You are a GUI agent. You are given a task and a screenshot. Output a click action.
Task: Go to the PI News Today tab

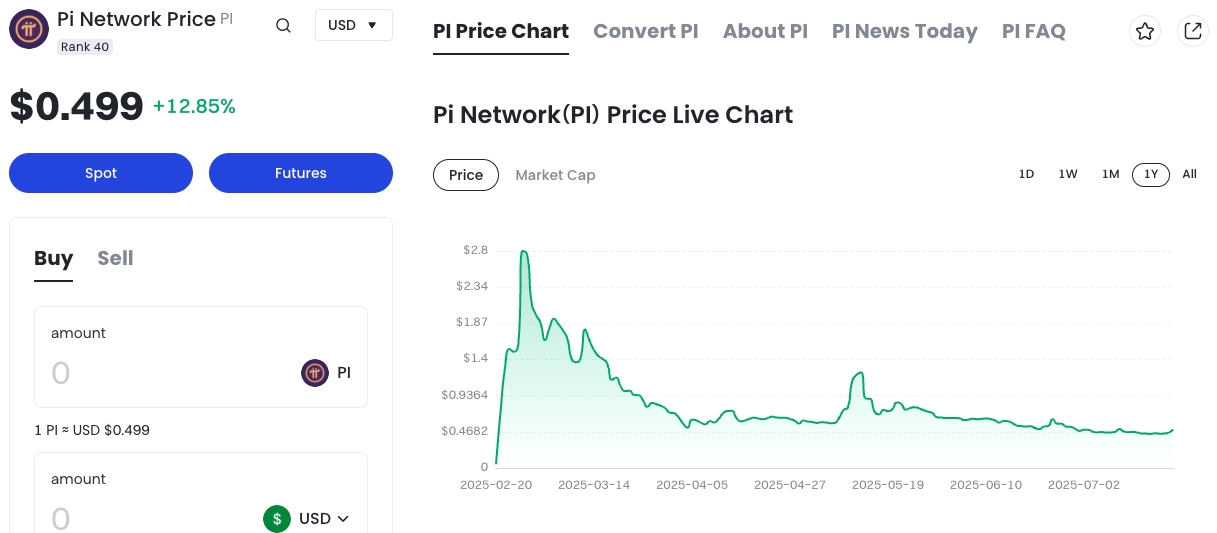(x=904, y=31)
